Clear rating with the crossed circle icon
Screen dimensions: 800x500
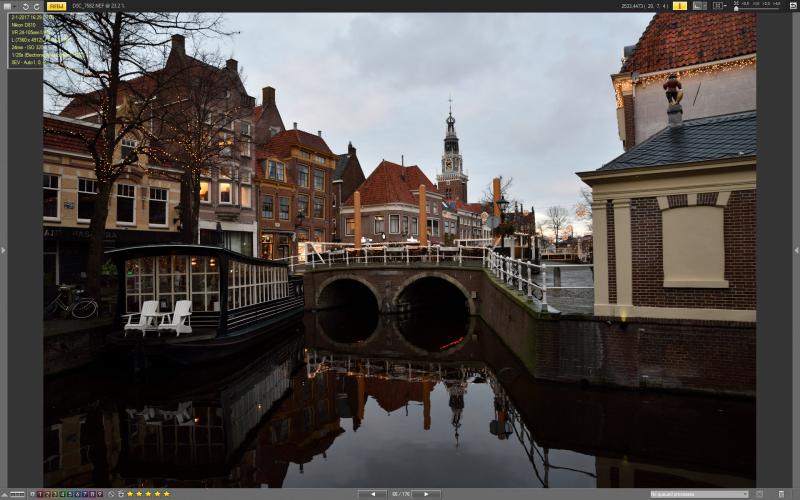(111, 494)
